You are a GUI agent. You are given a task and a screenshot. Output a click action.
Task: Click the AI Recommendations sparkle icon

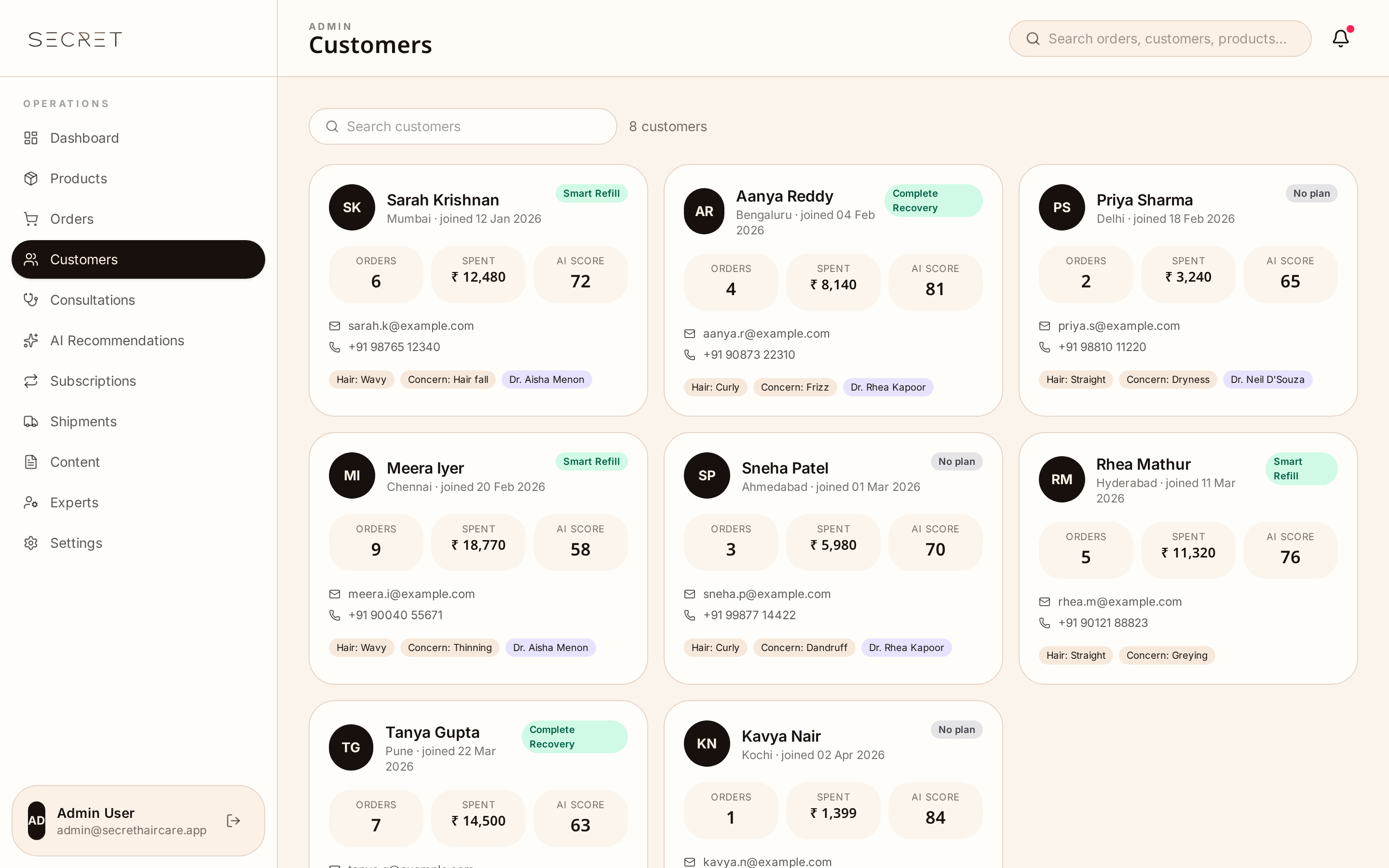click(x=31, y=340)
